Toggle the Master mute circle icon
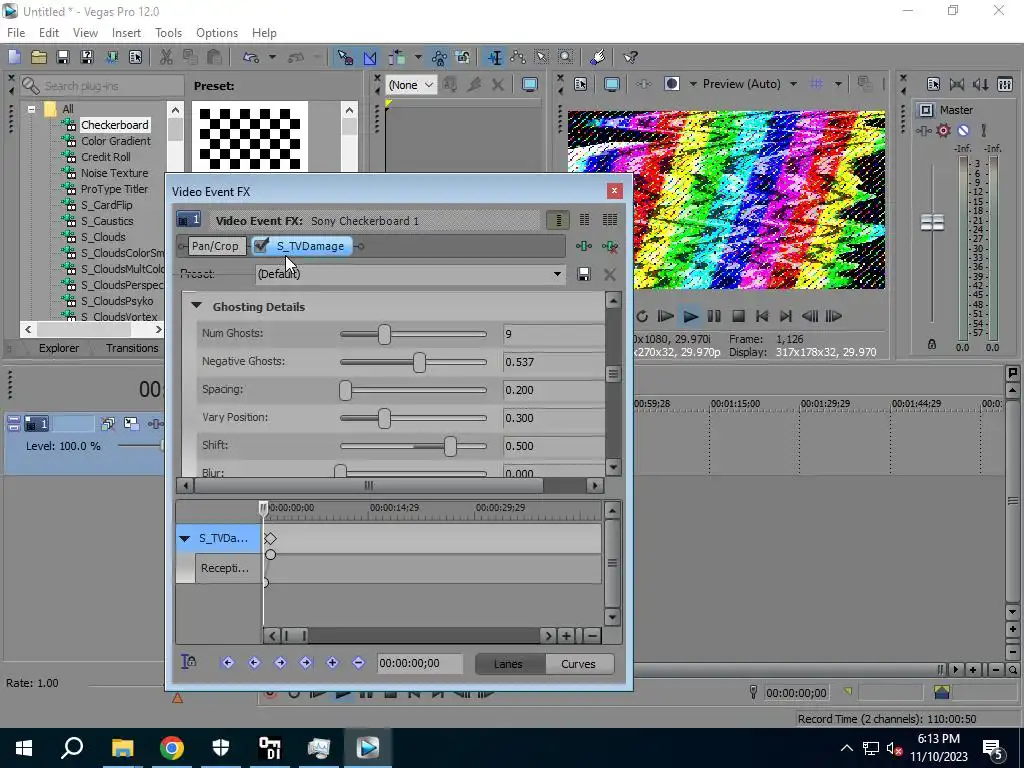 963,131
